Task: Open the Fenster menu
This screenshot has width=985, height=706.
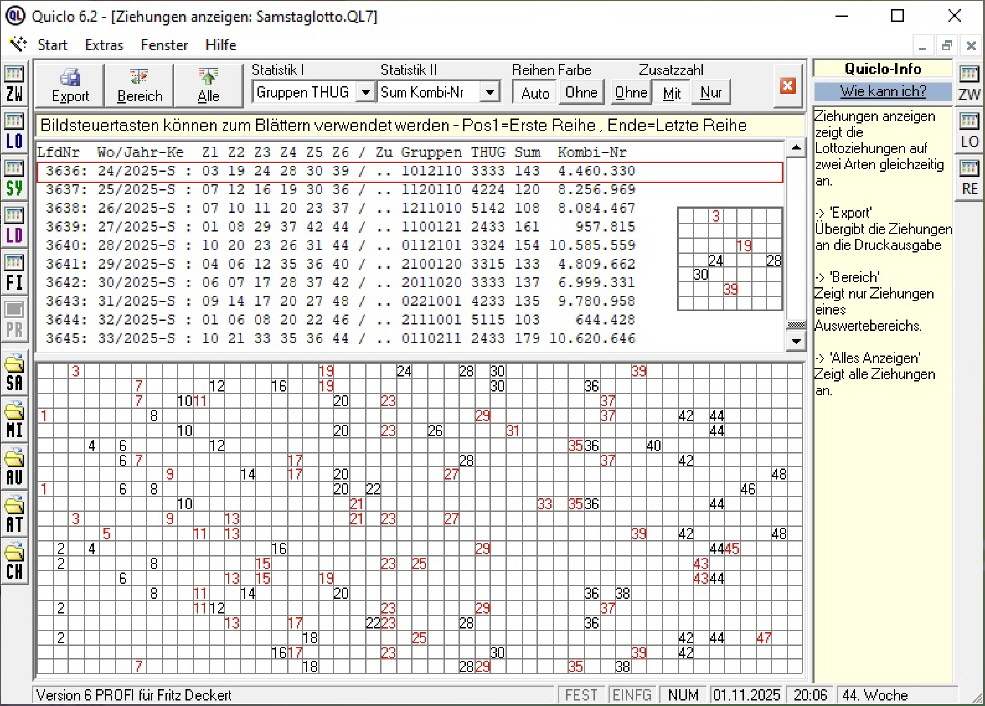Action: pos(164,45)
